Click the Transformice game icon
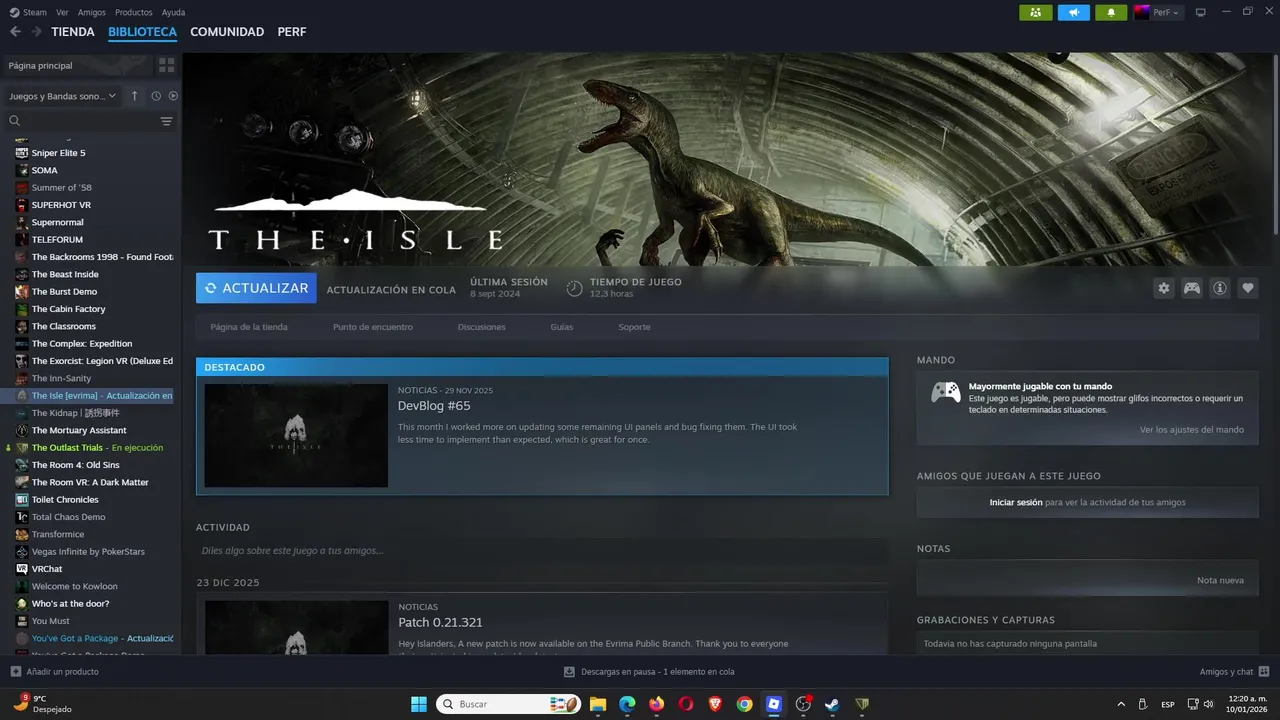The image size is (1280, 720). pyautogui.click(x=22, y=534)
